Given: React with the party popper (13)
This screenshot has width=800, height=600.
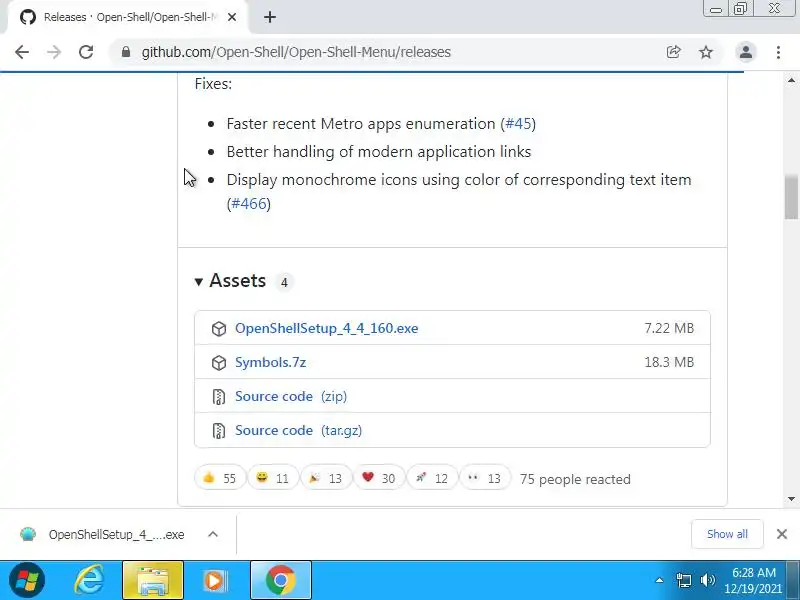Looking at the screenshot, I should [x=326, y=478].
